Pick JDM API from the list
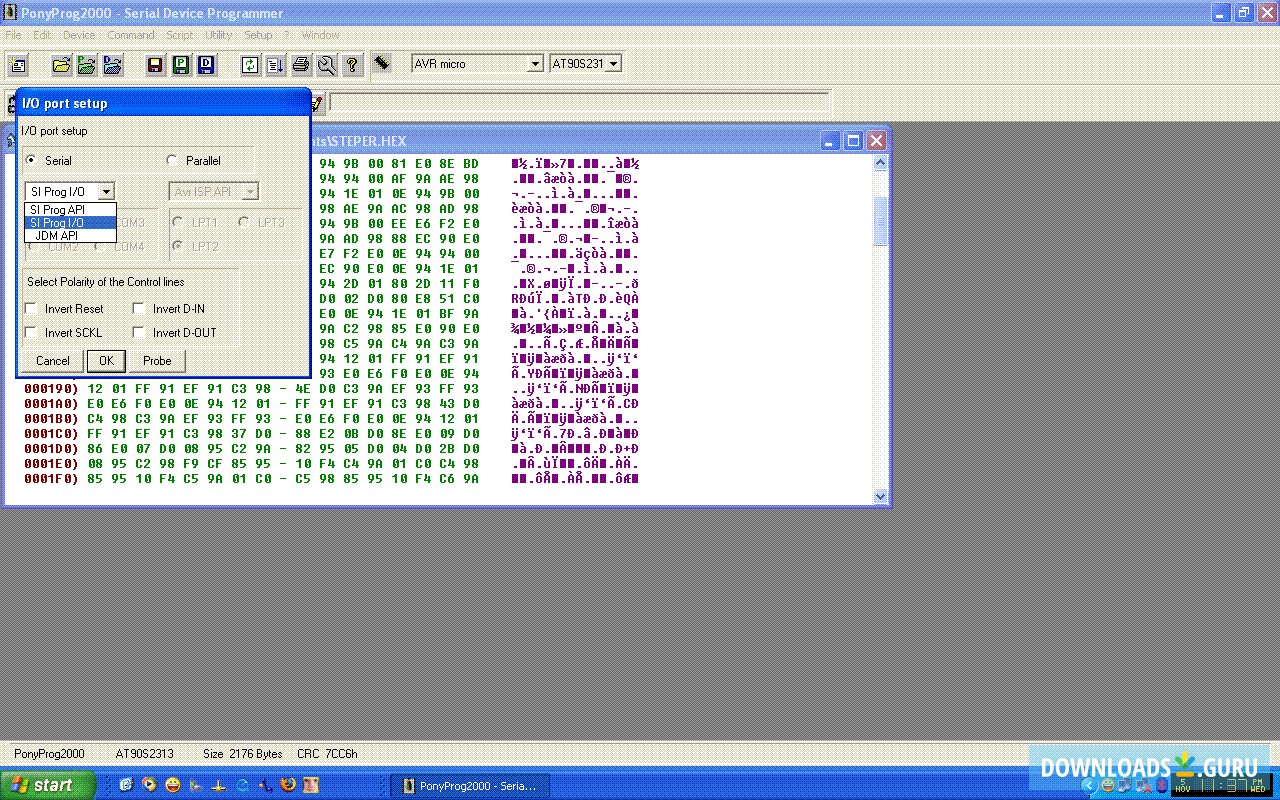 click(x=70, y=235)
